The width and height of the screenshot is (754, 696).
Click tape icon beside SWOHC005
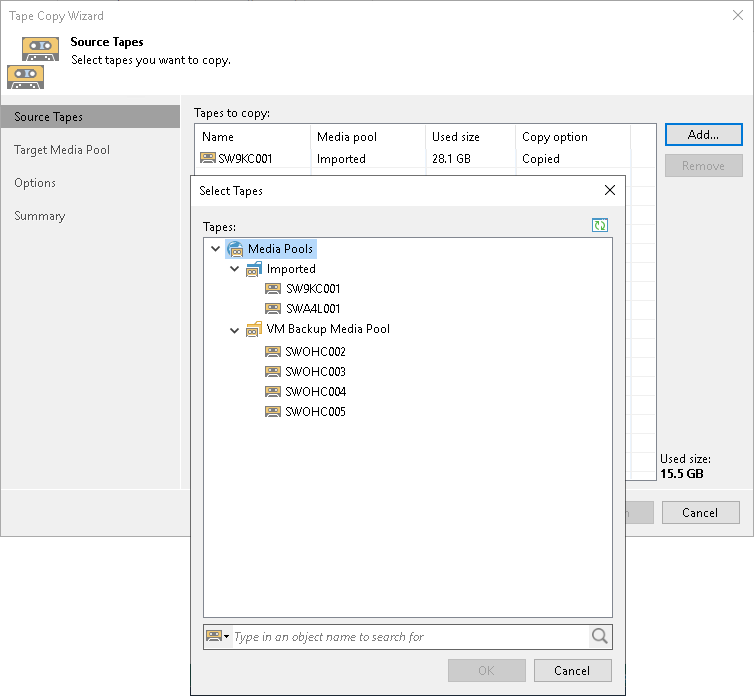pyautogui.click(x=273, y=411)
